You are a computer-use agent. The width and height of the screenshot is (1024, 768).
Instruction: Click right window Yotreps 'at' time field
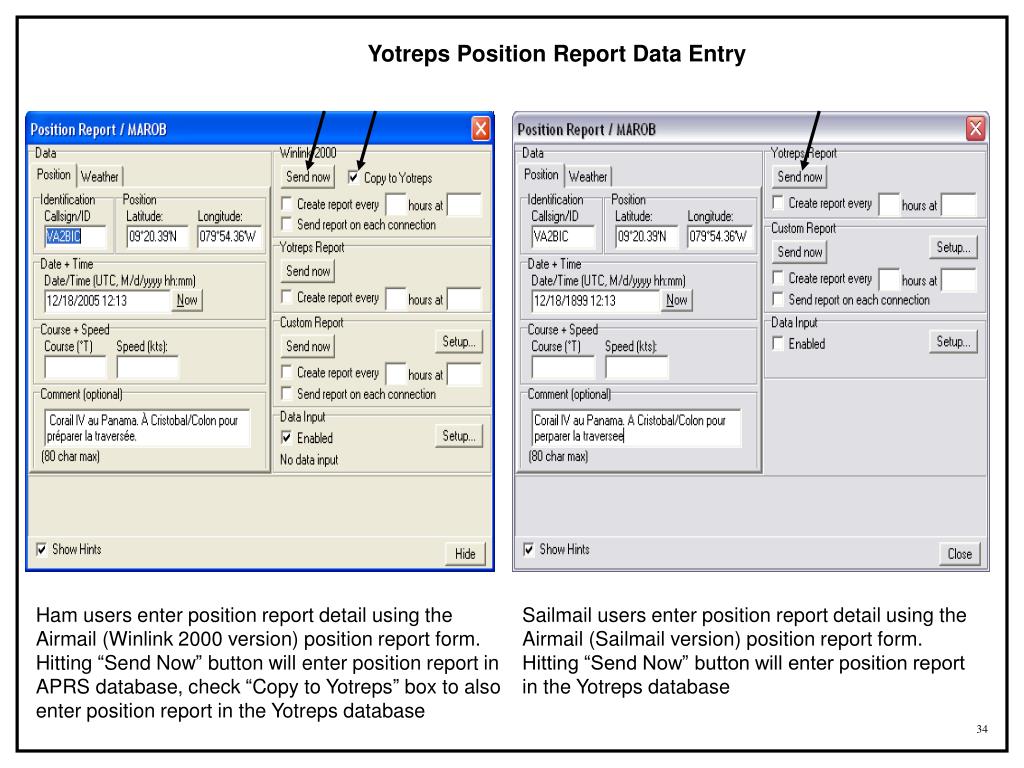(958, 204)
